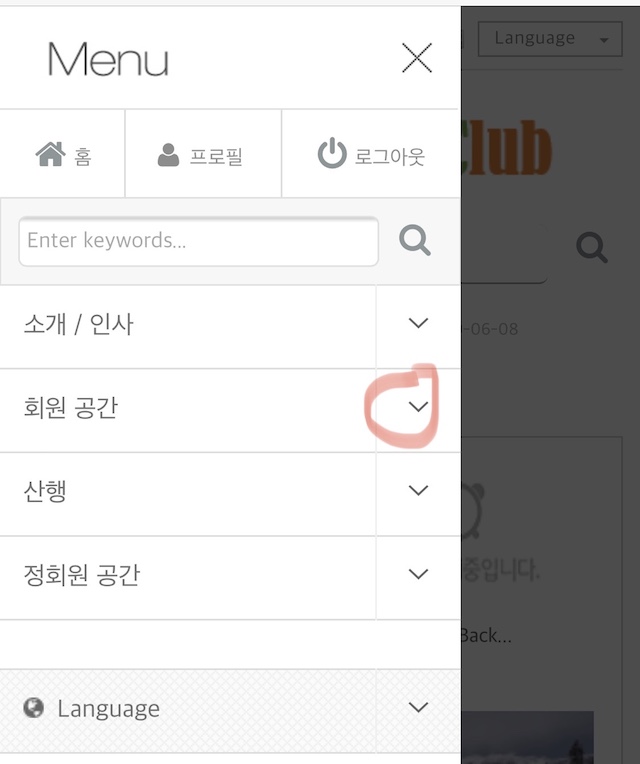Expand the 정회원 공간 chevron

pyautogui.click(x=418, y=574)
